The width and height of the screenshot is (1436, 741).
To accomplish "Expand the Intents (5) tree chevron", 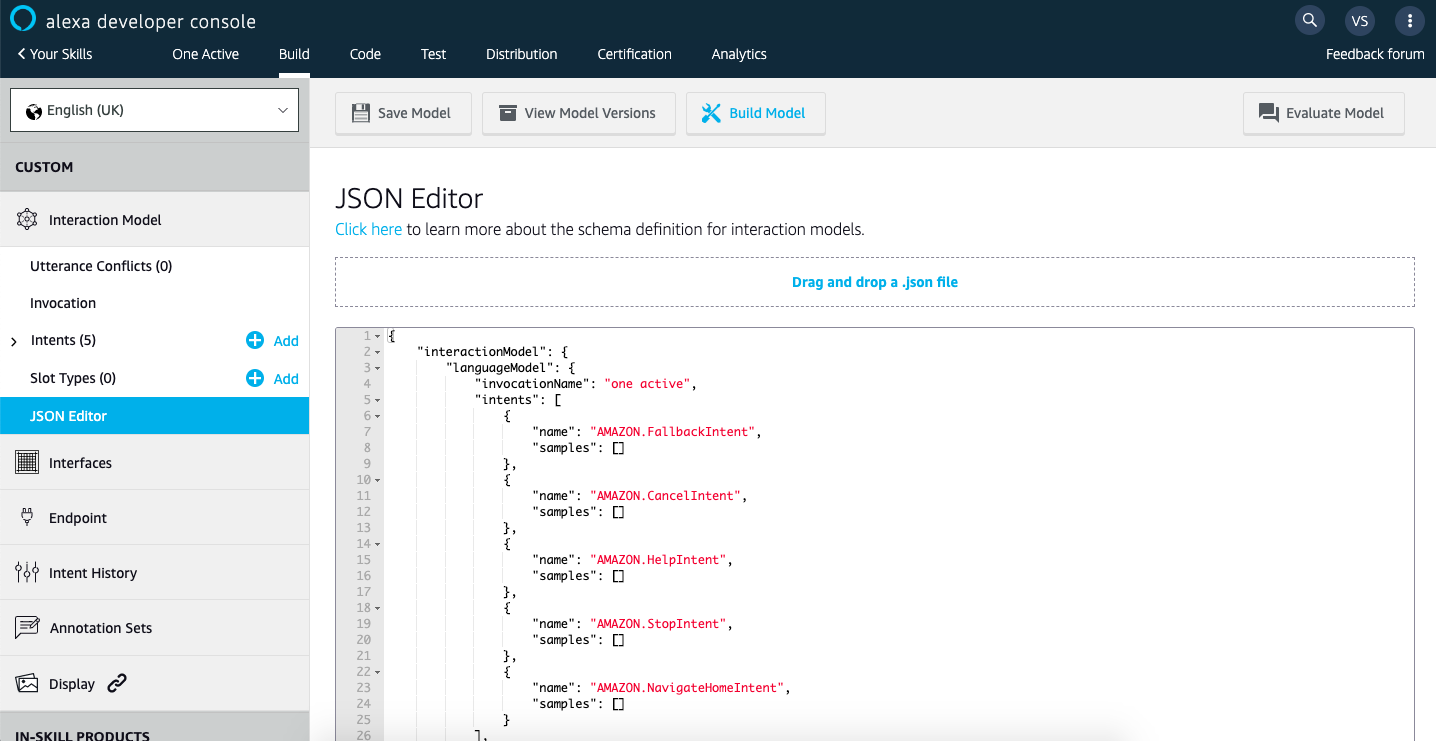I will click(x=14, y=342).
